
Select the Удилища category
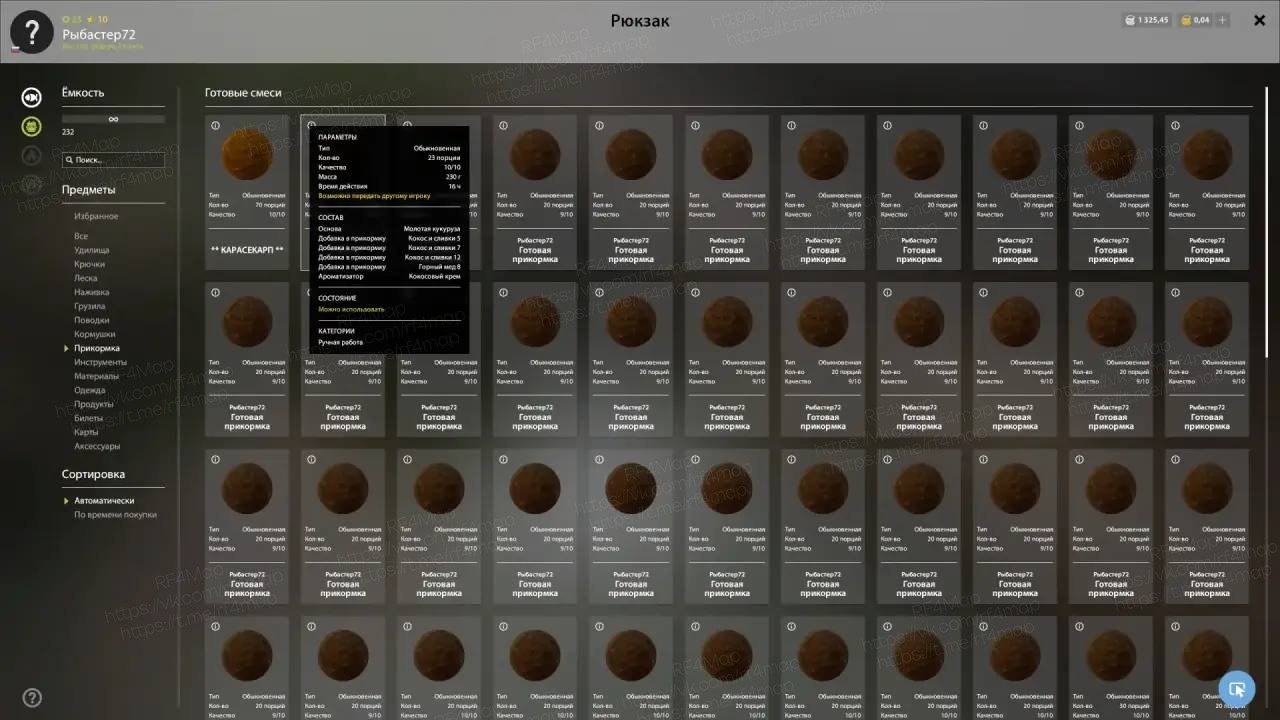92,251
